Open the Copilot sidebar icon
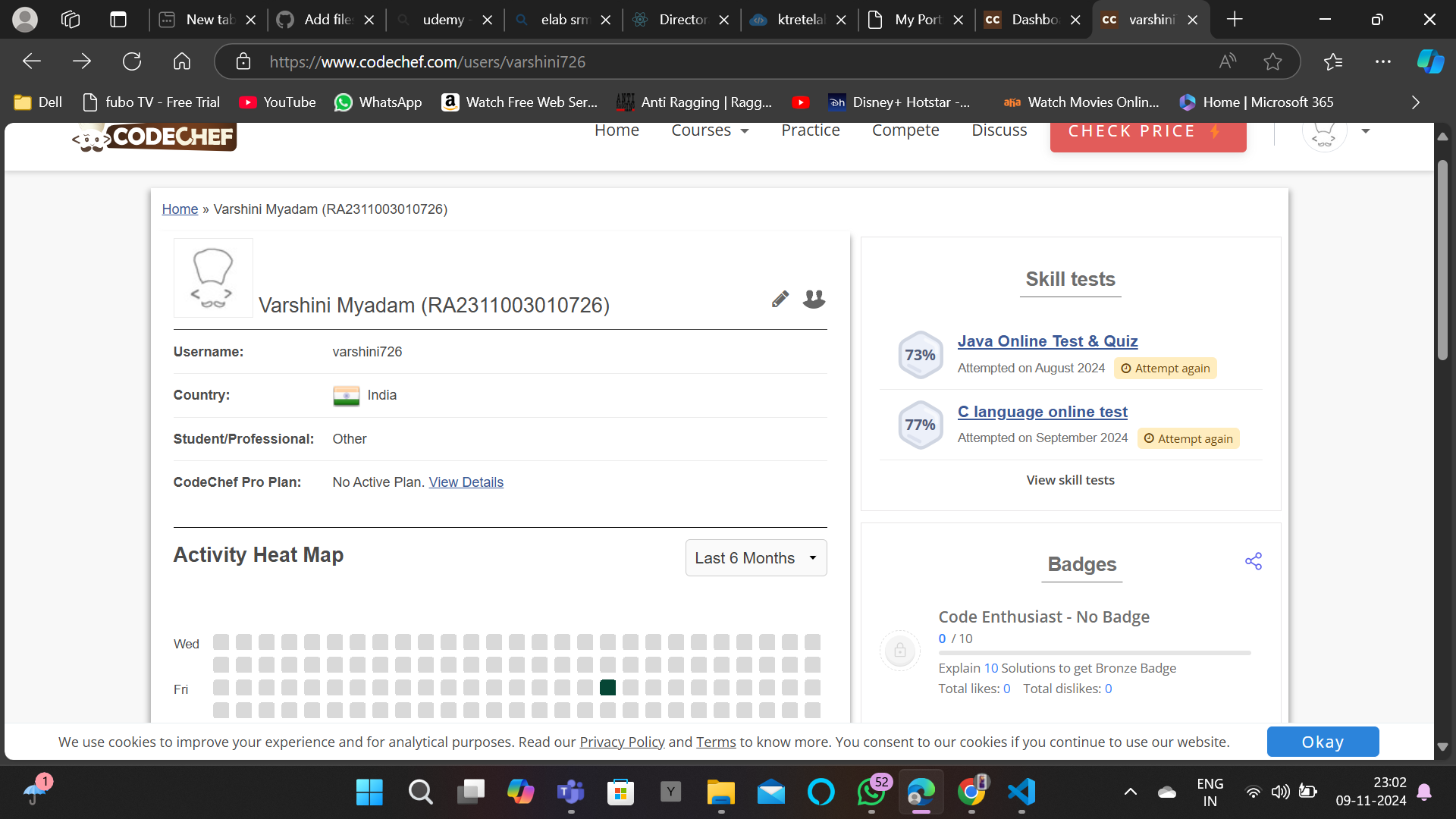Image resolution: width=1456 pixels, height=819 pixels. click(1430, 61)
